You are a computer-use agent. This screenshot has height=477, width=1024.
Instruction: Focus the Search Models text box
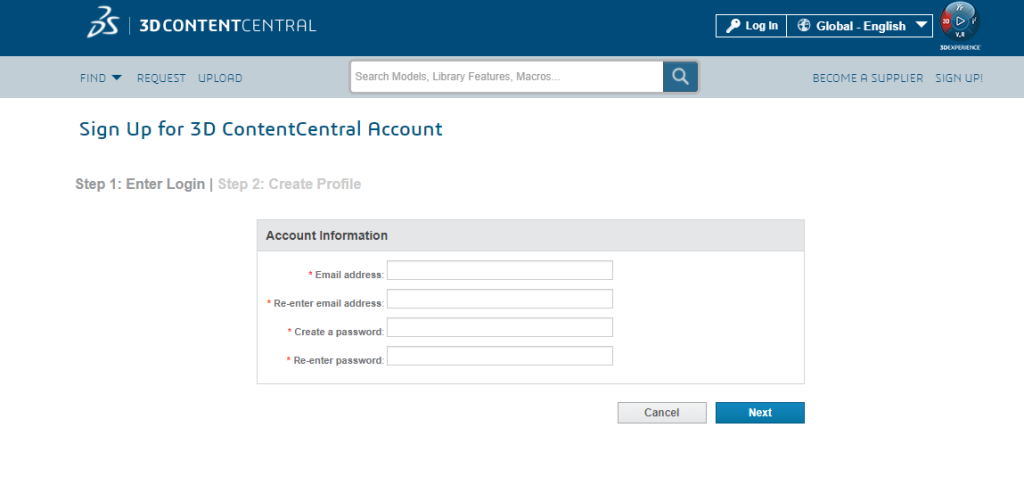coord(506,77)
